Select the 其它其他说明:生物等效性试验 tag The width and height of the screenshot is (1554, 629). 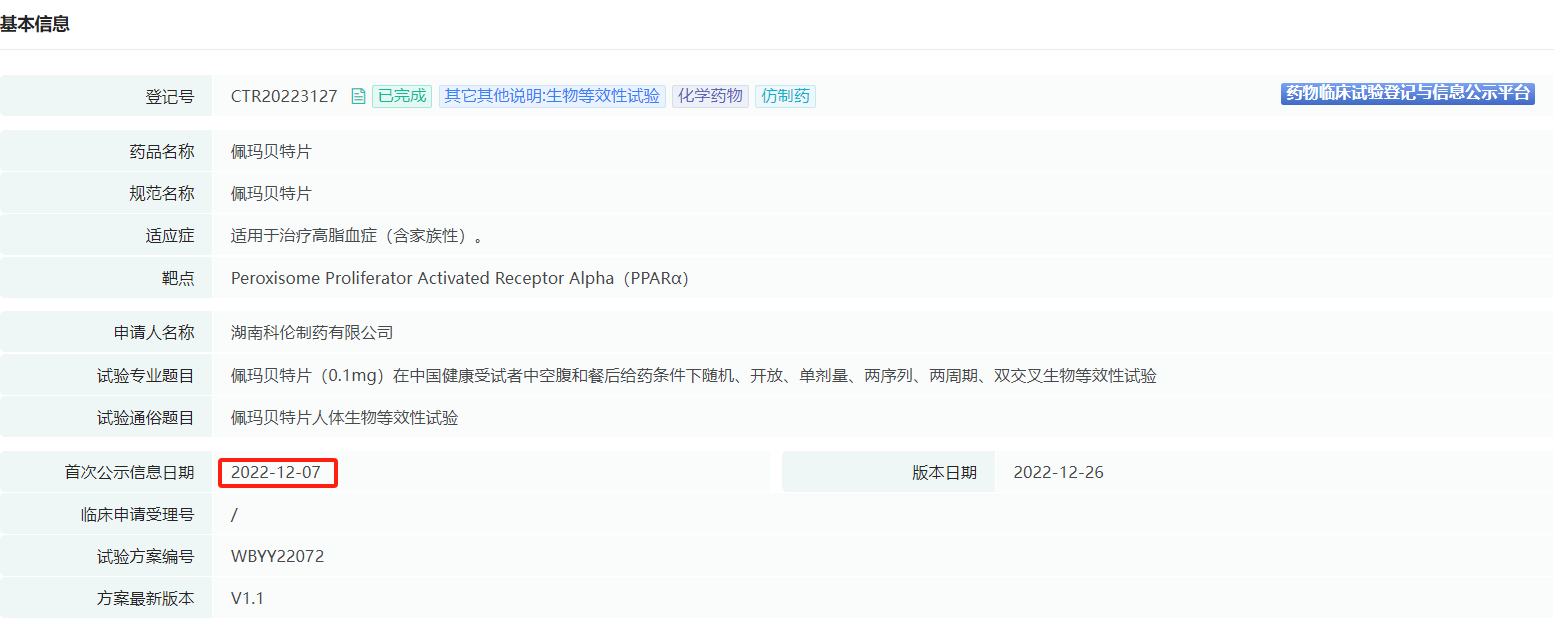552,97
